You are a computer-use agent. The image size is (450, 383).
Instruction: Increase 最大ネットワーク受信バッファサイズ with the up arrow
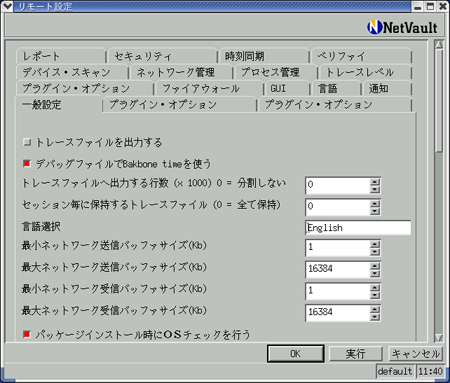(375, 309)
